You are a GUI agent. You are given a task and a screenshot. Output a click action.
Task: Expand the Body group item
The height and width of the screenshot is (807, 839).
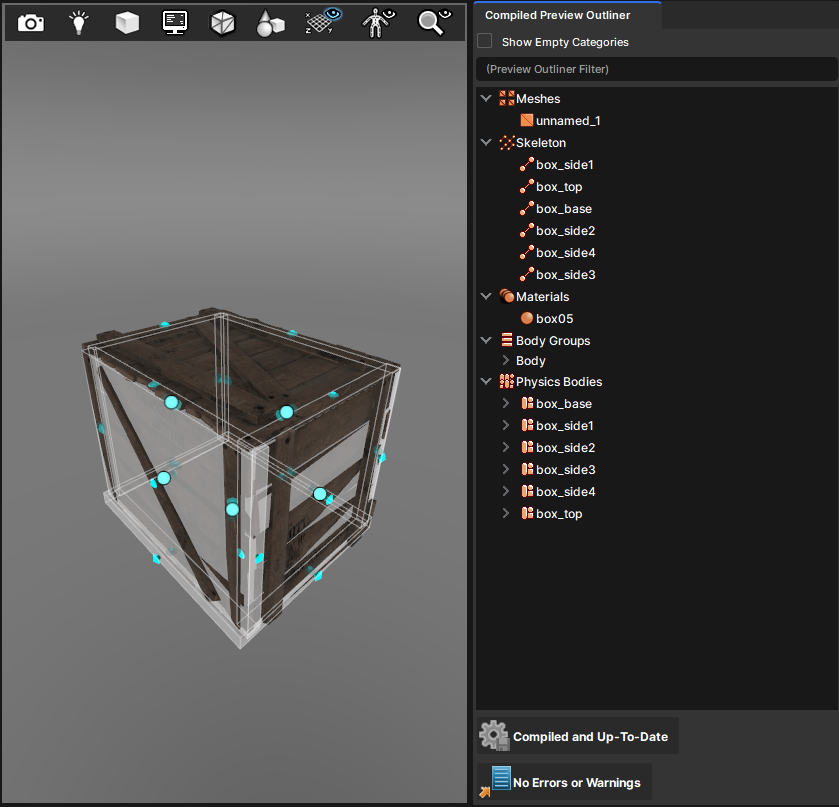(506, 360)
